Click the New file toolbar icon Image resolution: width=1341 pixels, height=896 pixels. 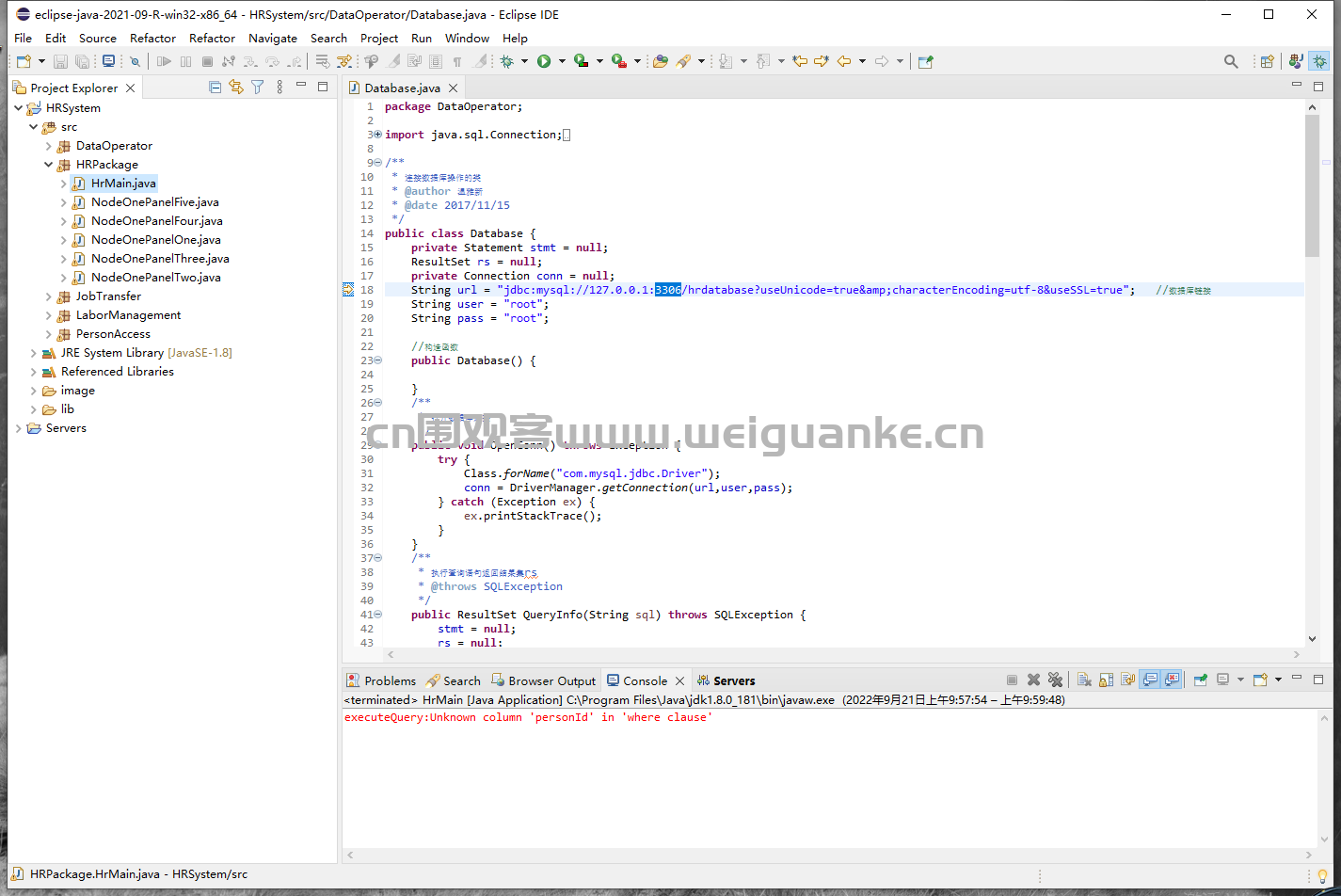24,61
